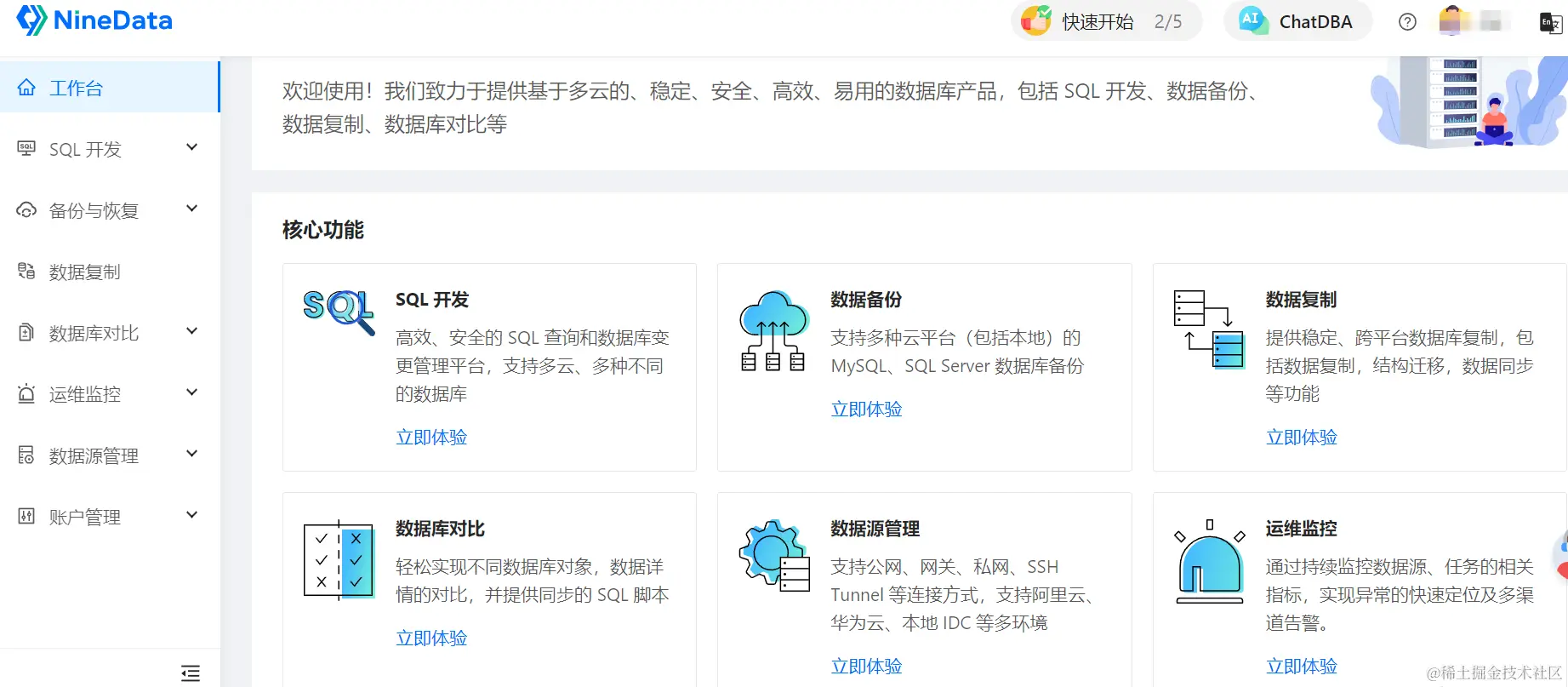Click the SQL 开发 card title
The height and width of the screenshot is (687, 1568).
(432, 300)
